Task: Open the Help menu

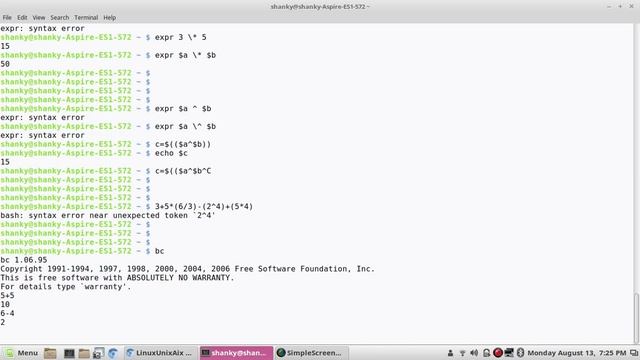Action: tap(109, 18)
